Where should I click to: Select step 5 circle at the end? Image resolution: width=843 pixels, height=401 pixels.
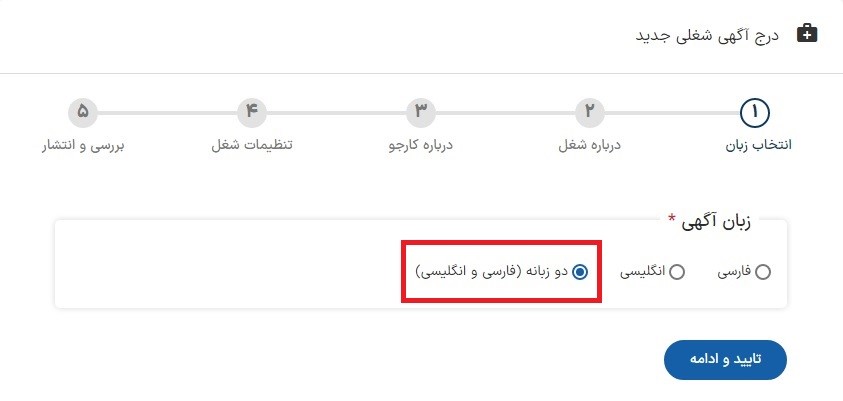coord(83,113)
